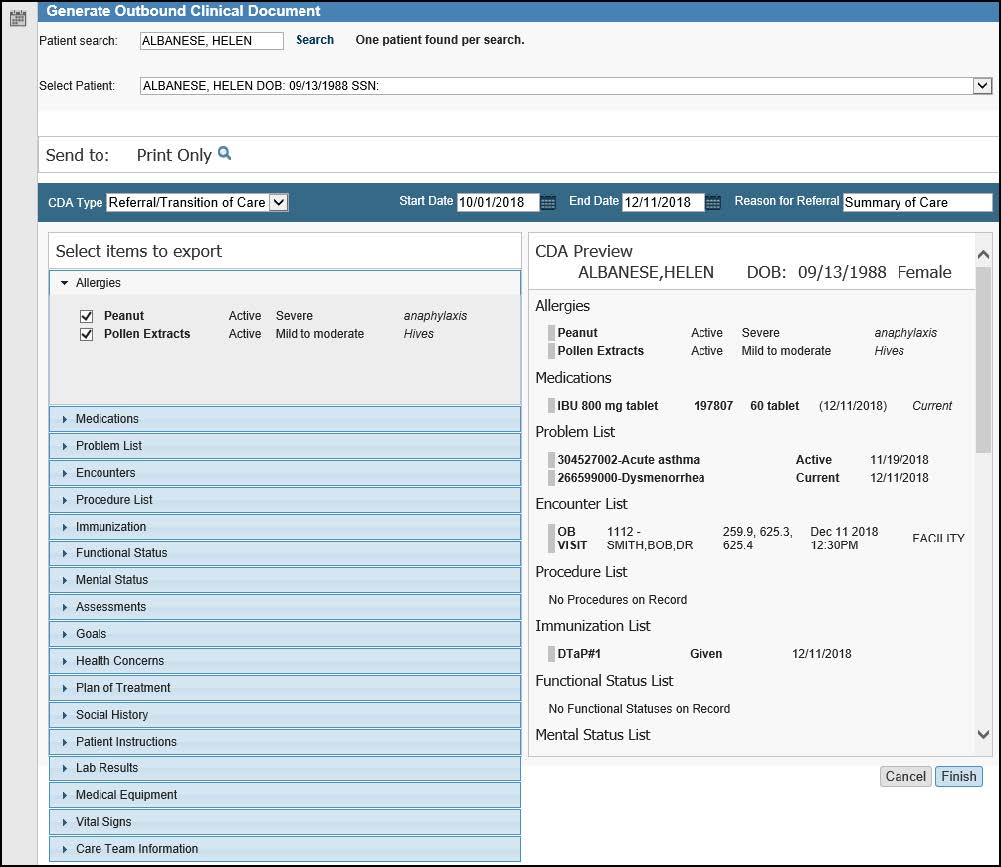Click 'No Procedures on Record' text

pos(617,599)
